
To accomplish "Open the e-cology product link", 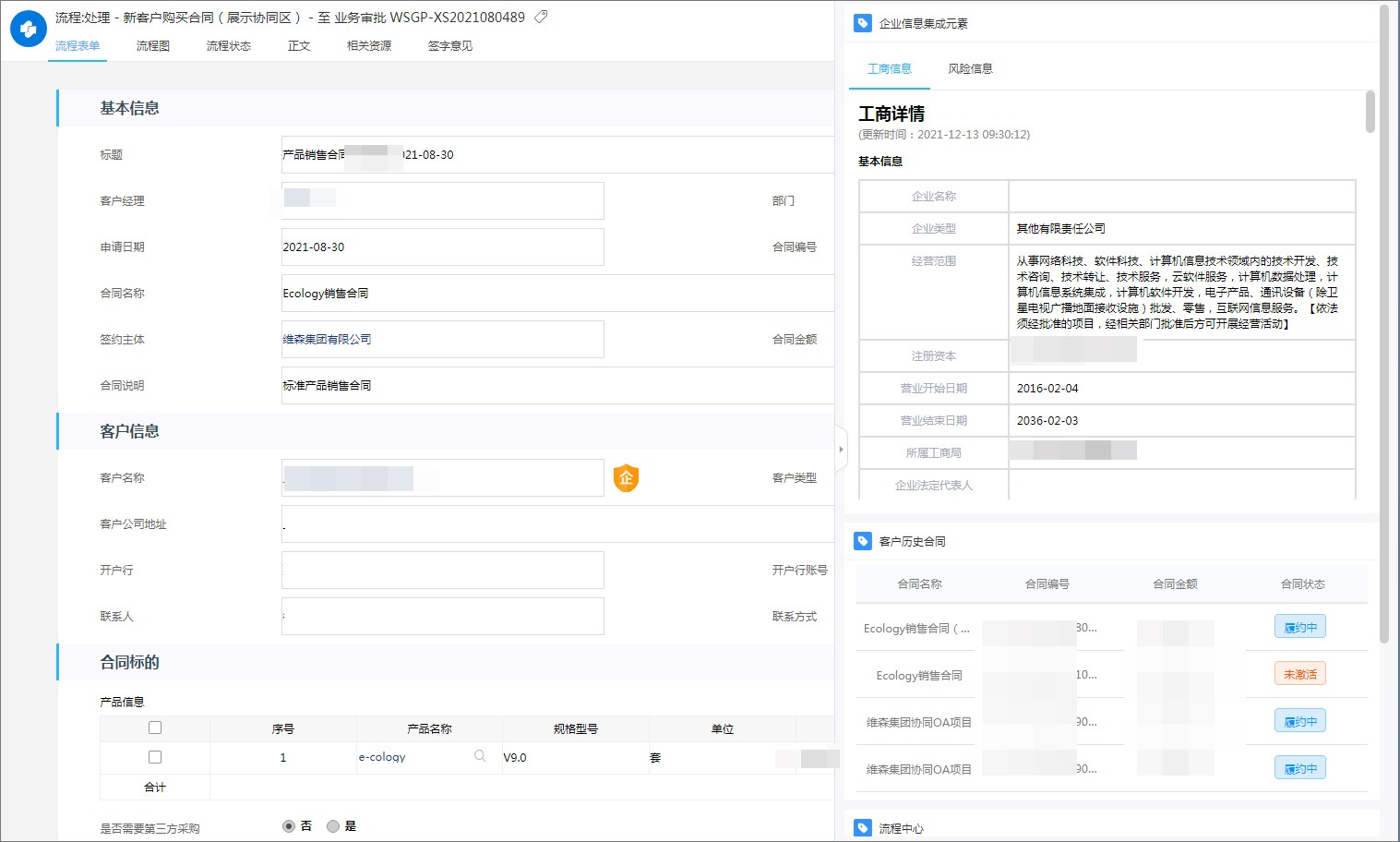I will pos(382,757).
